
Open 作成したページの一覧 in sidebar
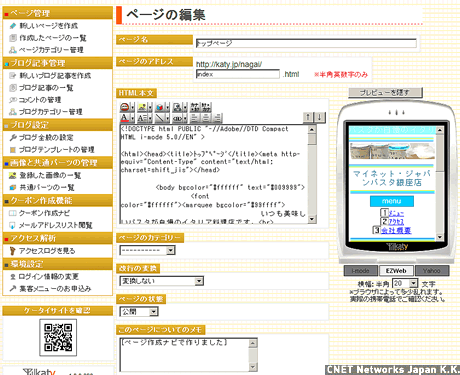click(52, 38)
